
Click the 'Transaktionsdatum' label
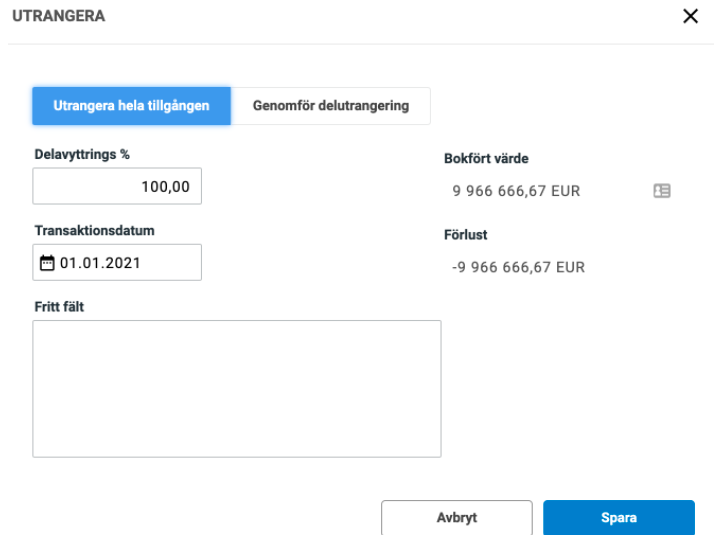95,230
